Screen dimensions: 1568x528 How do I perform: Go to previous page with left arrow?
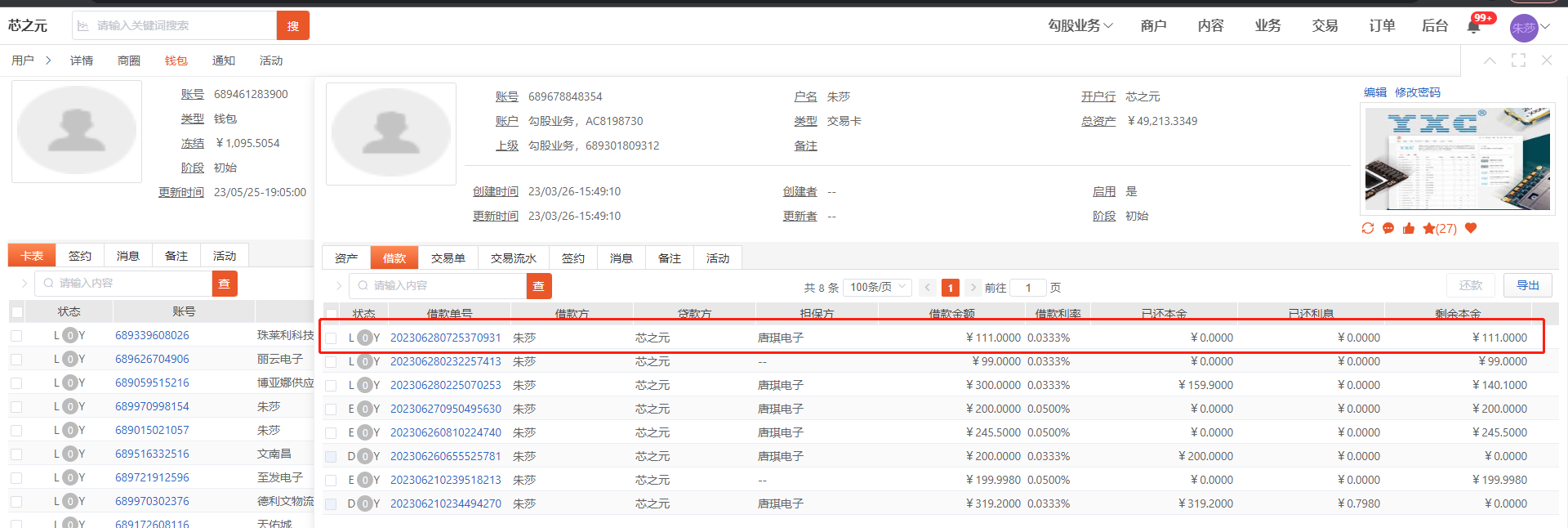(928, 288)
